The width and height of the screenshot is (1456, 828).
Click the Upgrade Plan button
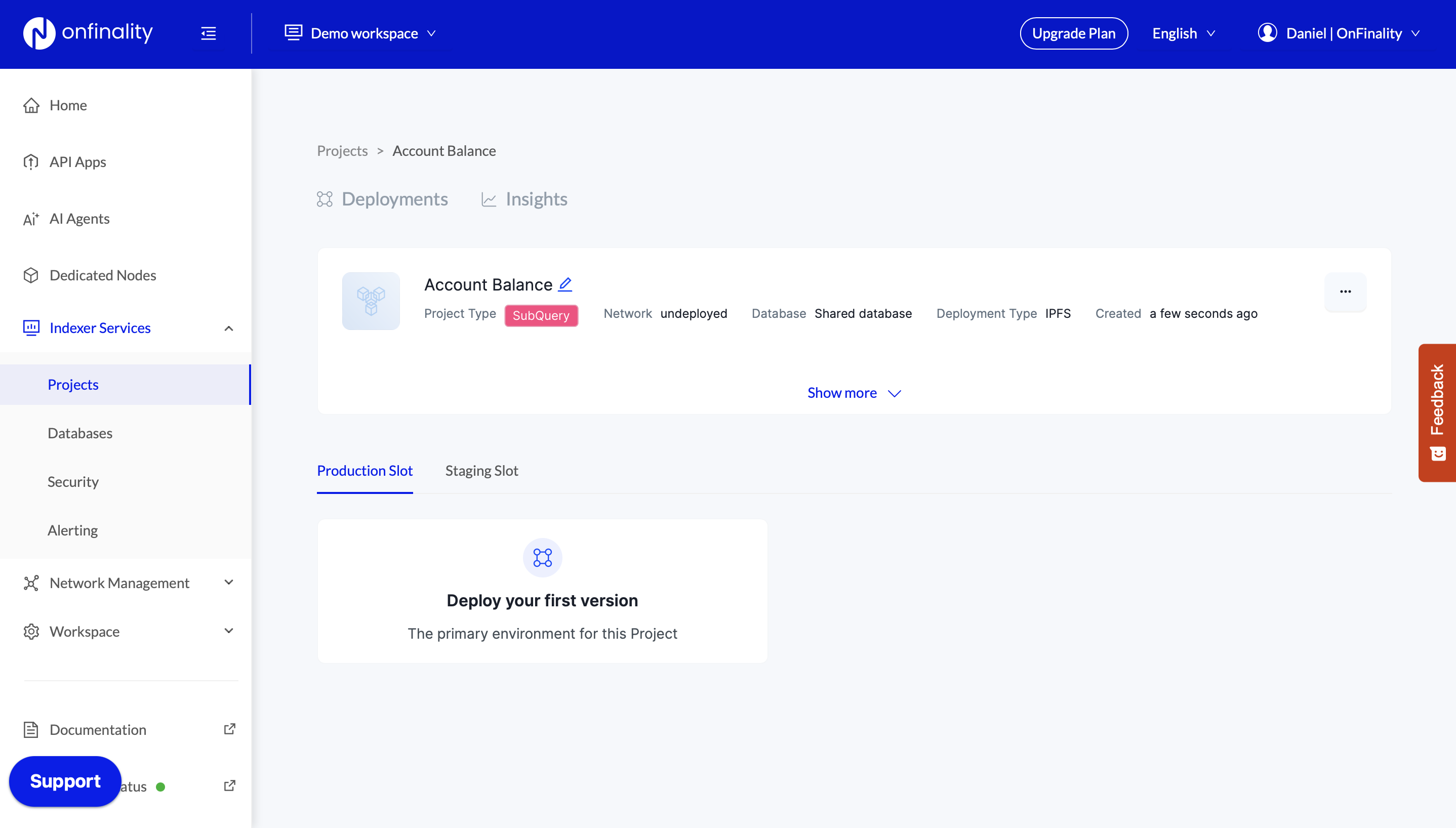(1073, 33)
